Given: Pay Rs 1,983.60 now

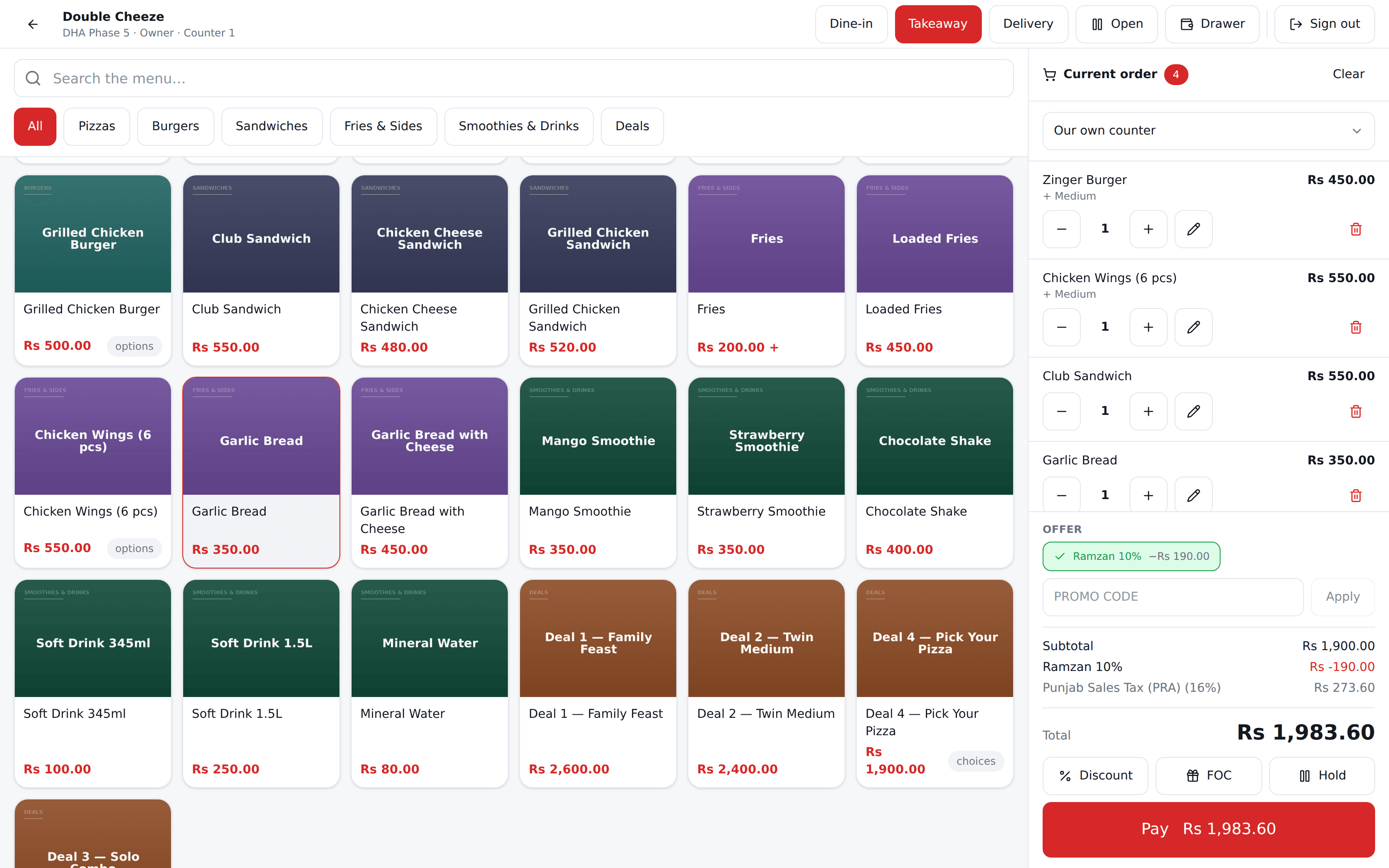Looking at the screenshot, I should pos(1208,829).
